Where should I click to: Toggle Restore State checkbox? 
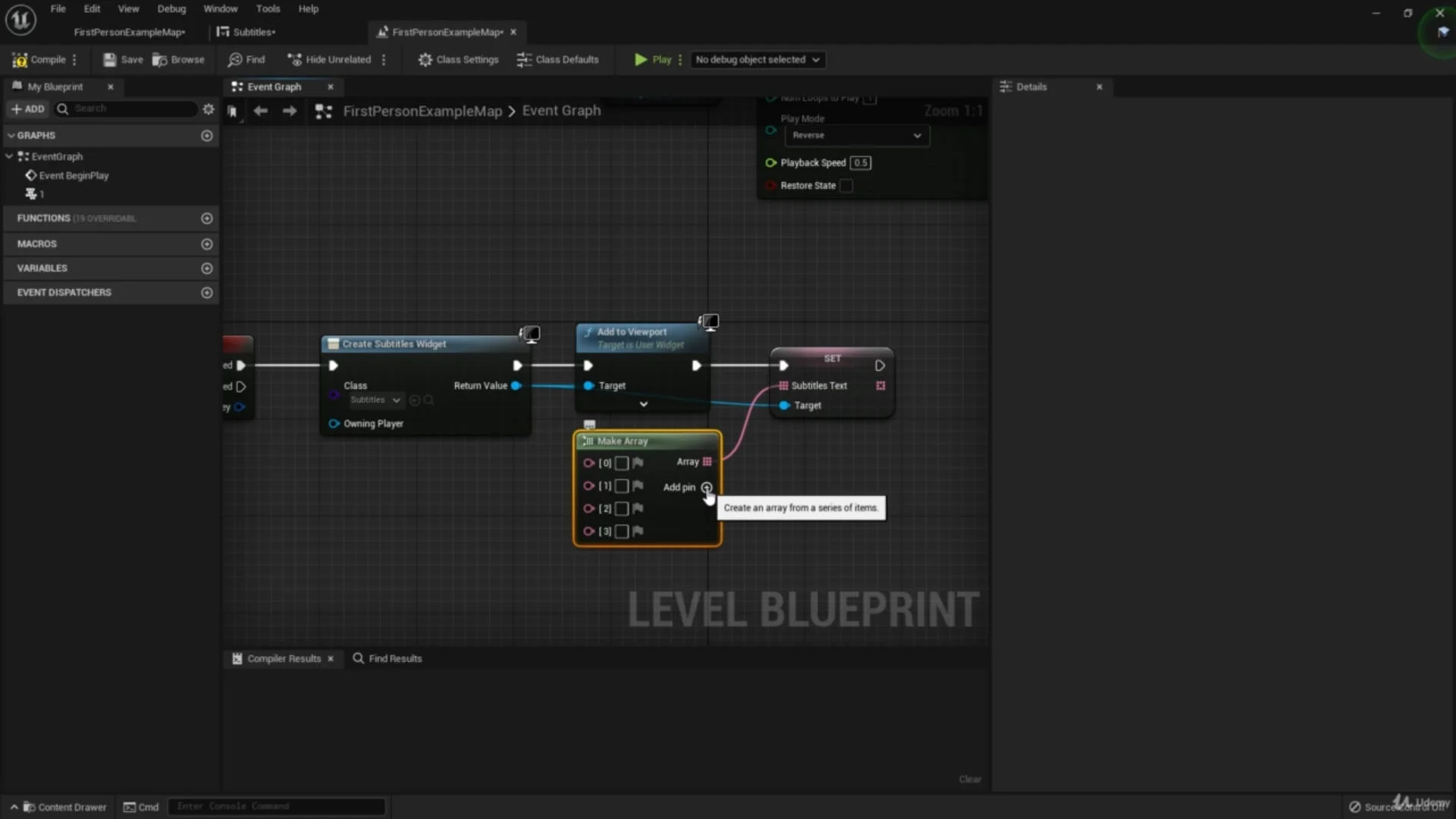(846, 186)
